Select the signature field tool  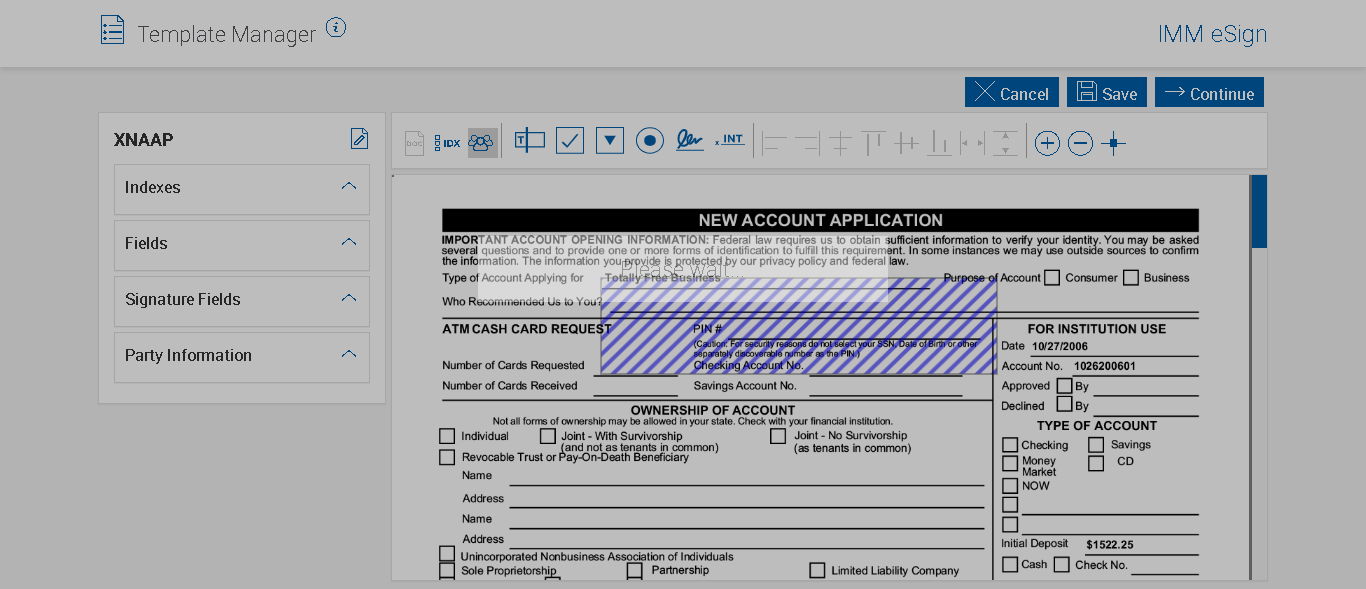tap(689, 141)
